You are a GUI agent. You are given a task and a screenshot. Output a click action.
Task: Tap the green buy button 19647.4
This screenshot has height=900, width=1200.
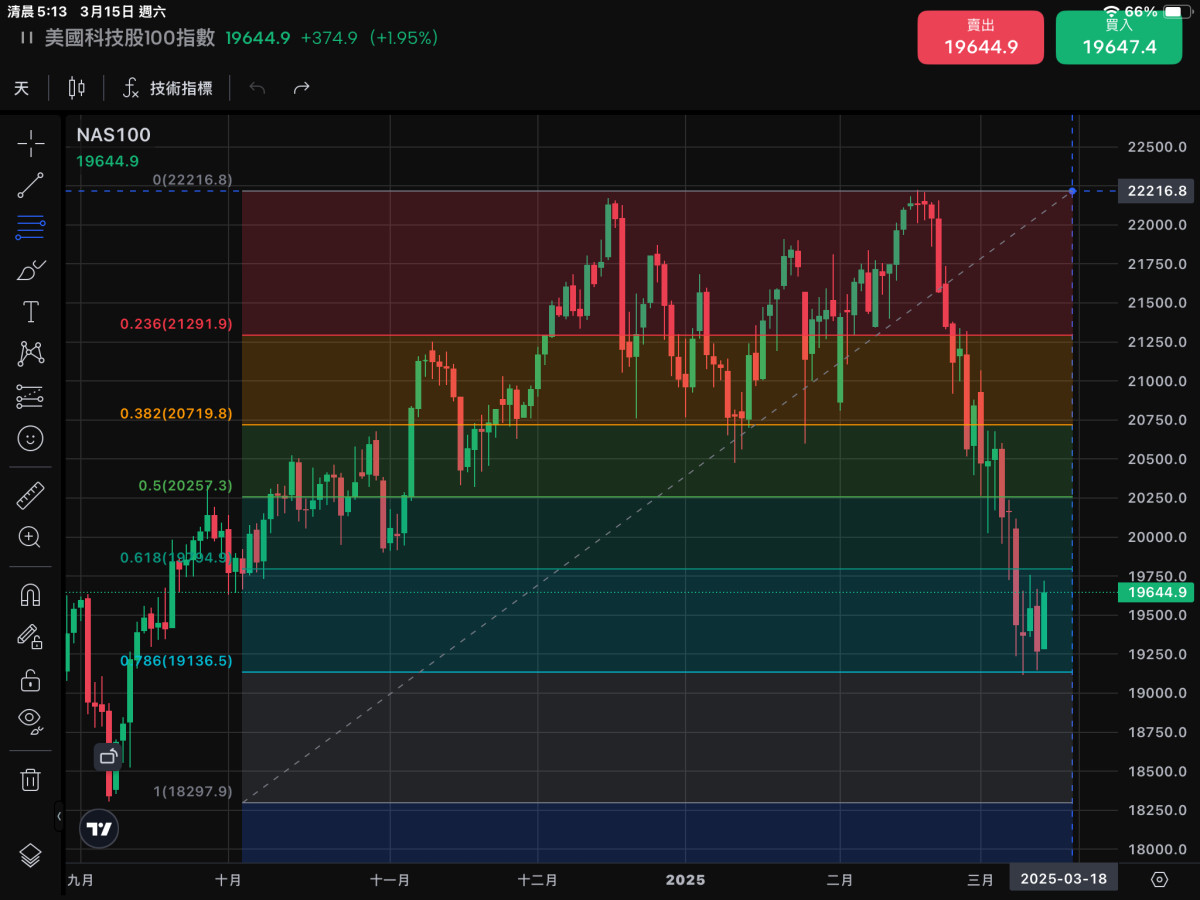coord(1119,38)
